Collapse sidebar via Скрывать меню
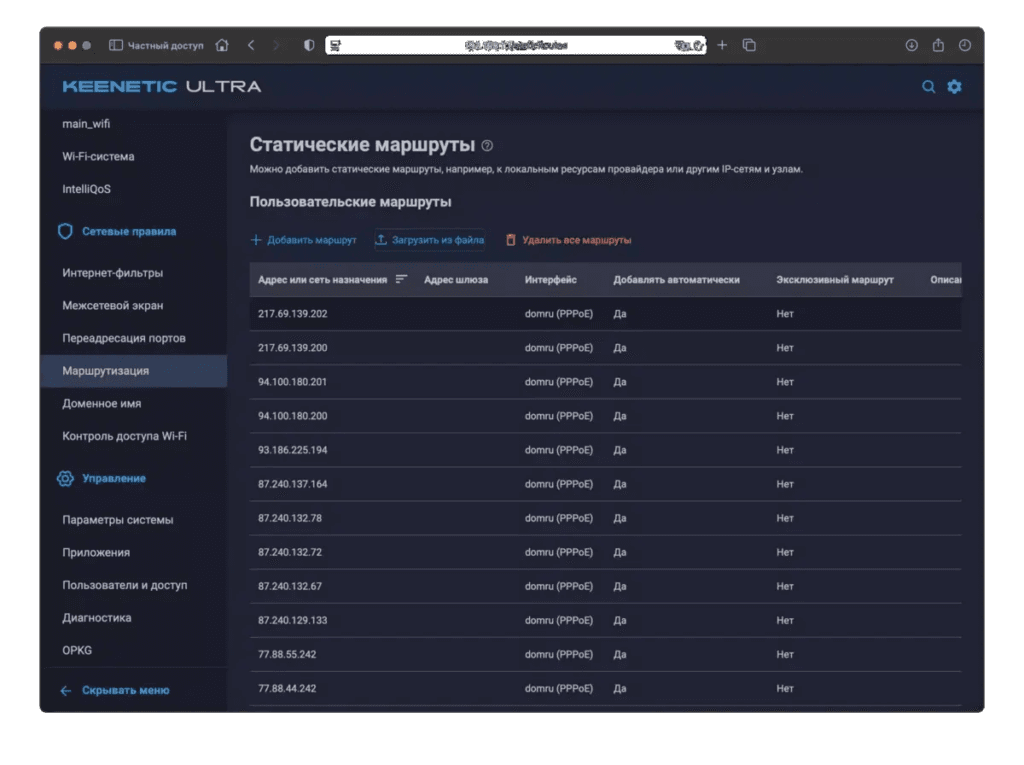1024x765 pixels. pos(115,690)
